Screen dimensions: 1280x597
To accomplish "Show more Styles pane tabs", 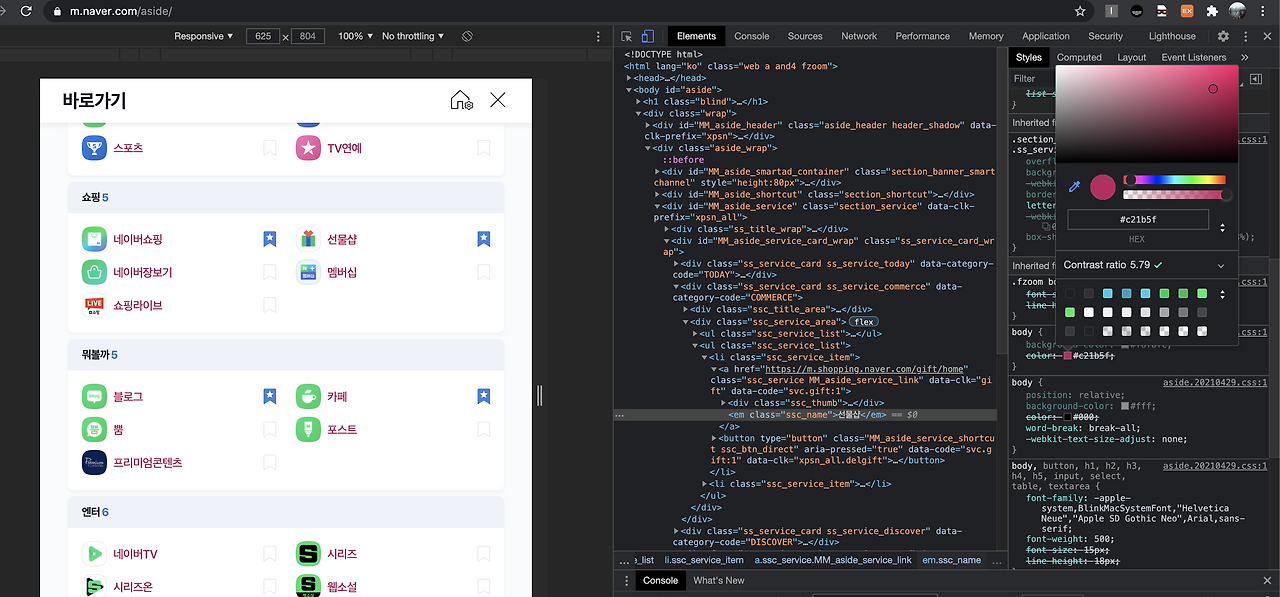I will [x=1245, y=57].
